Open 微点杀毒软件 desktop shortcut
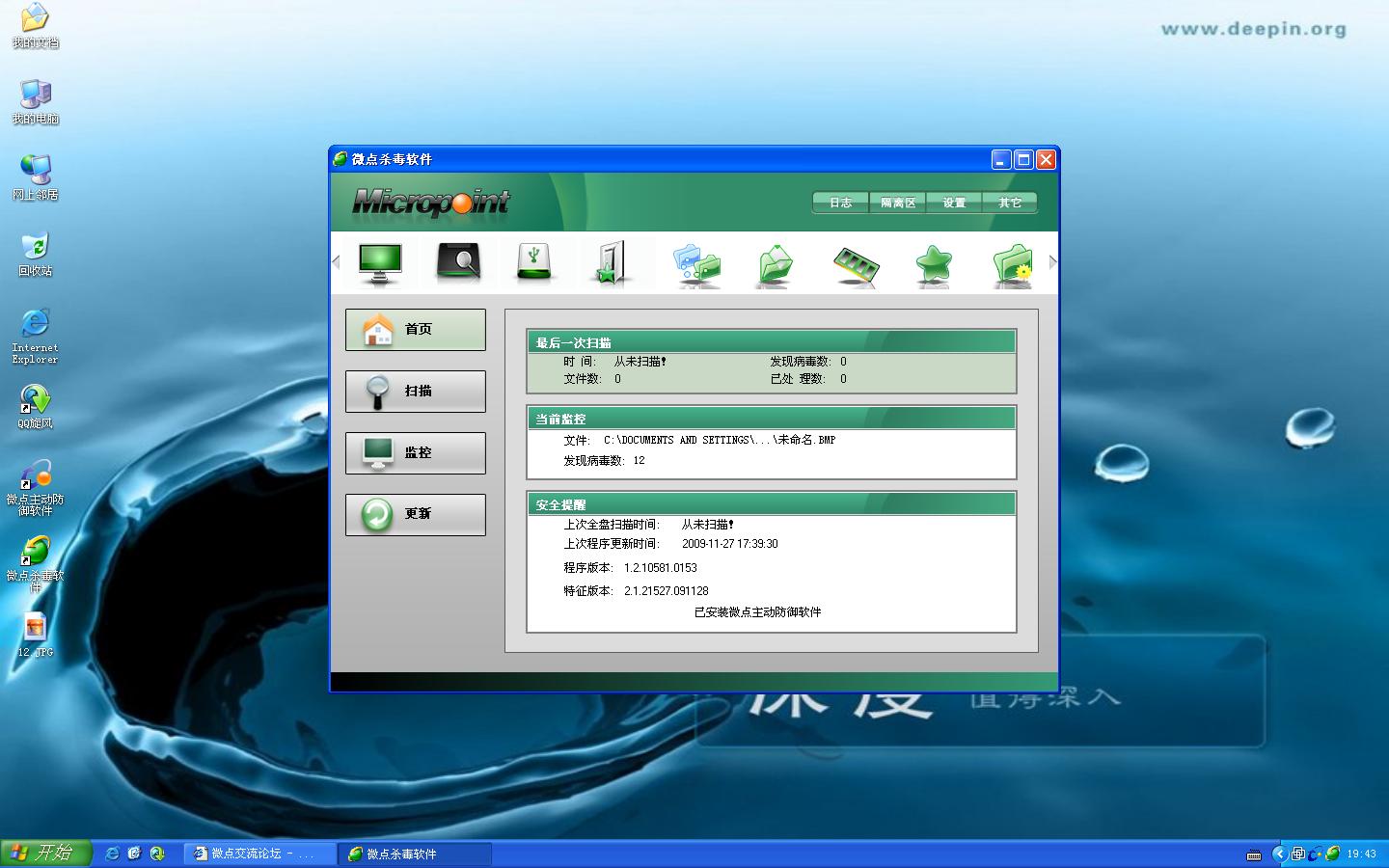Viewport: 1389px width, 868px height. (35, 564)
